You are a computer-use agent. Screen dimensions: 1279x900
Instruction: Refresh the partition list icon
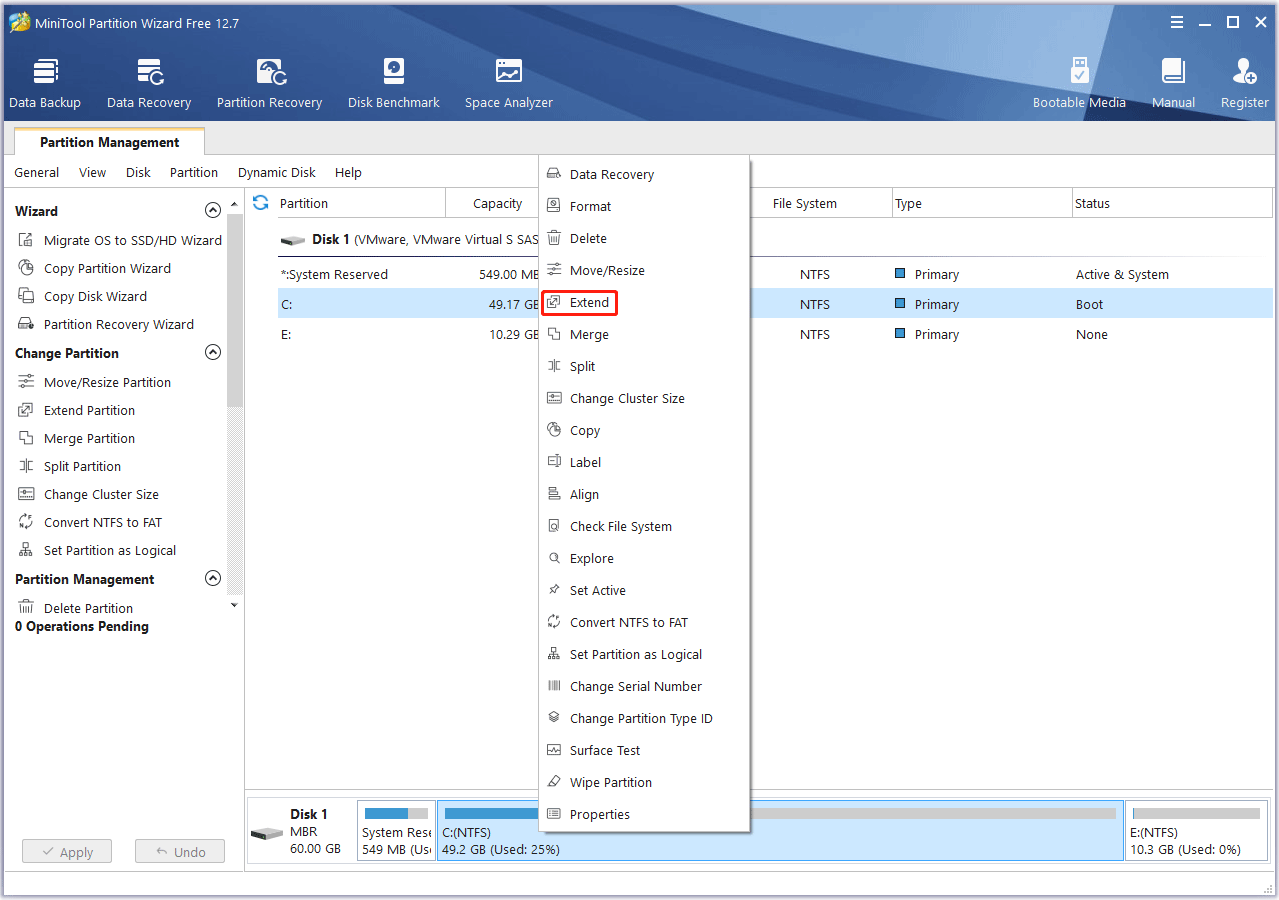[261, 203]
